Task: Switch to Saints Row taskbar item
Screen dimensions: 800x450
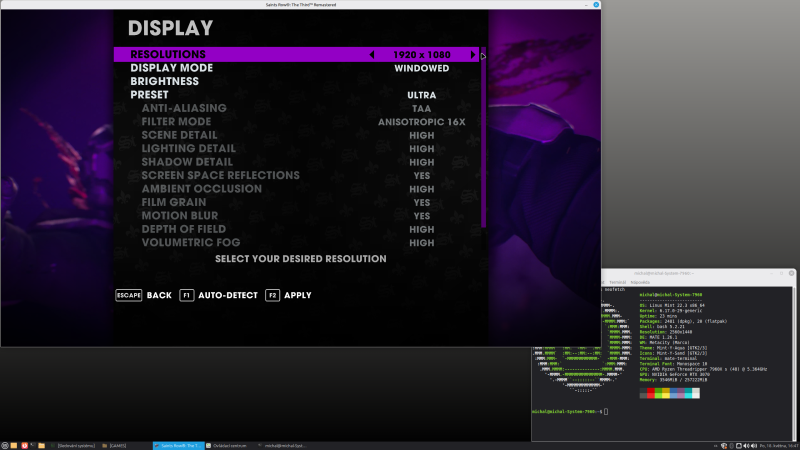Action: (179, 445)
